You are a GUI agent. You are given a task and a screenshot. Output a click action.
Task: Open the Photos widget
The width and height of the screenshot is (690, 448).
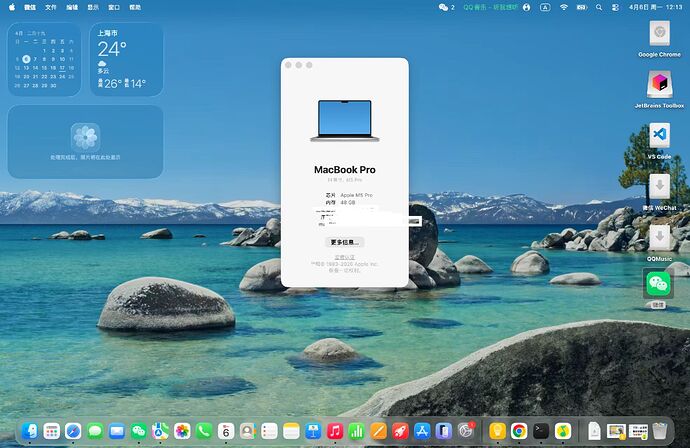(85, 142)
